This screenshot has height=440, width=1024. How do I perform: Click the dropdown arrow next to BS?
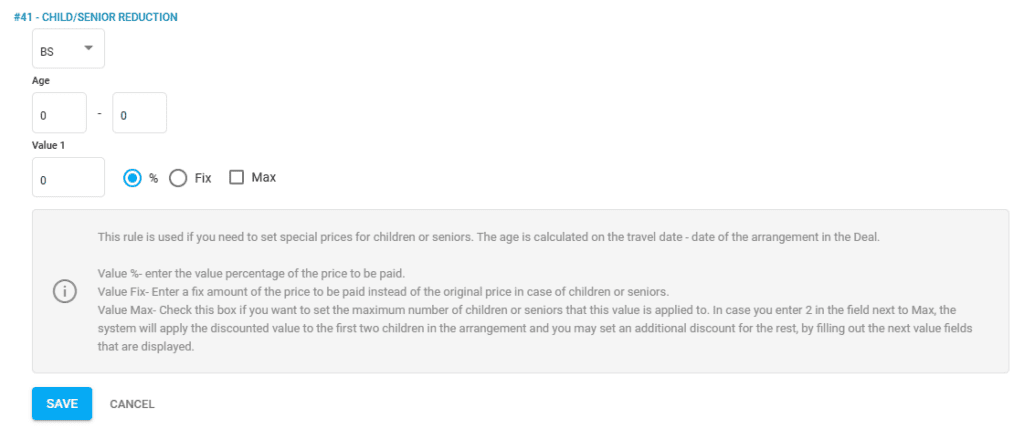88,48
